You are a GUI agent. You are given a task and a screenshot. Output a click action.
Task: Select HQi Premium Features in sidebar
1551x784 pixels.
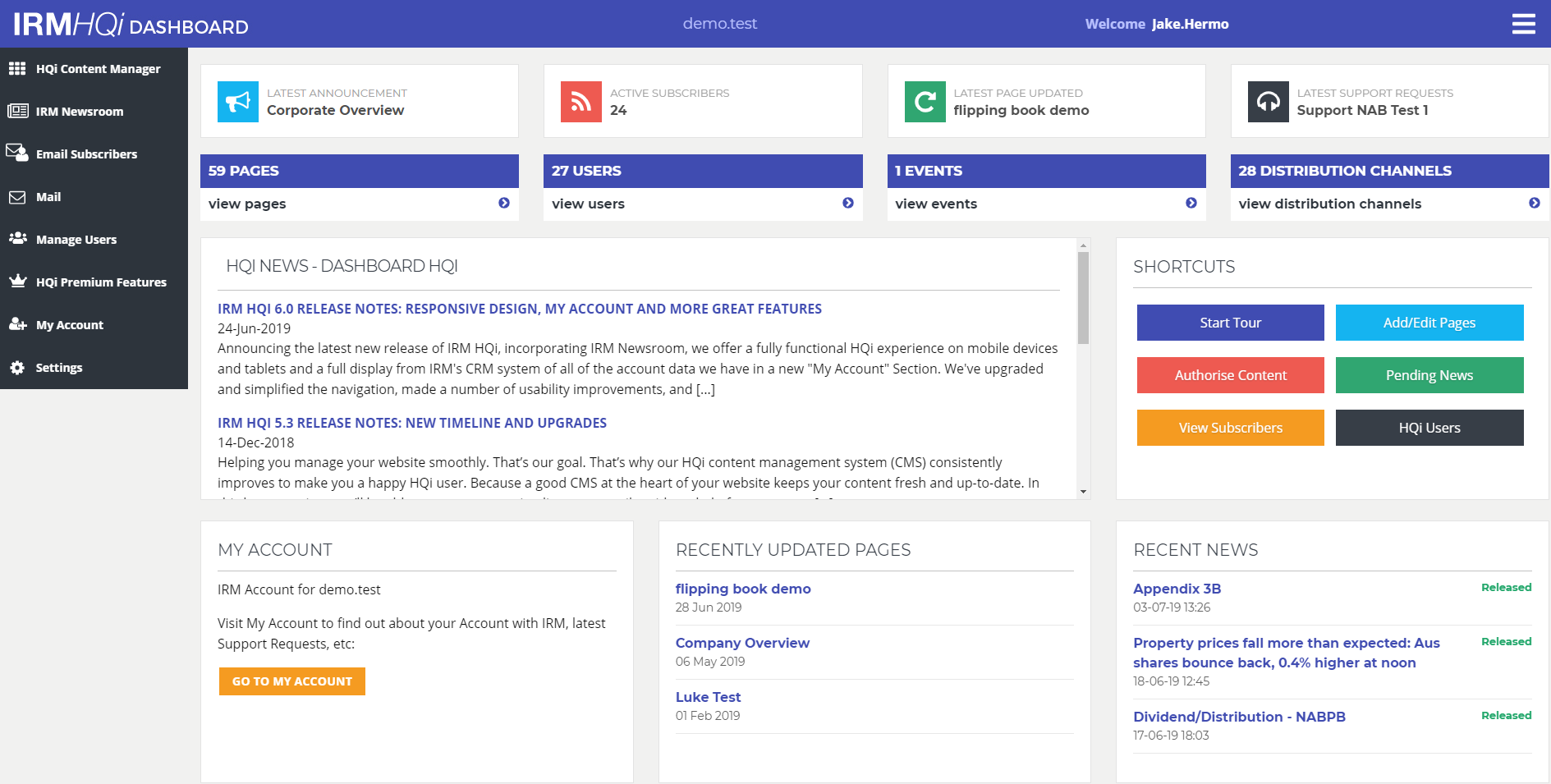(94, 282)
